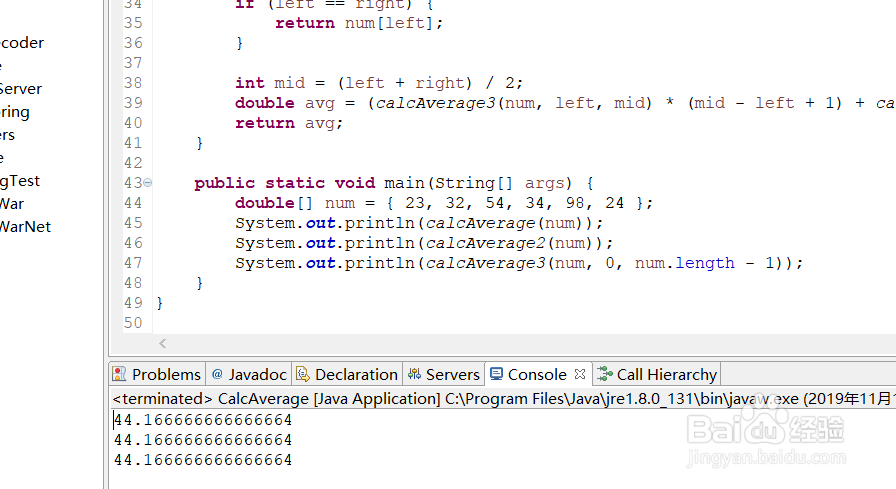Image resolution: width=896 pixels, height=489 pixels.
Task: Click the Javadoc @ icon
Action: [217, 374]
